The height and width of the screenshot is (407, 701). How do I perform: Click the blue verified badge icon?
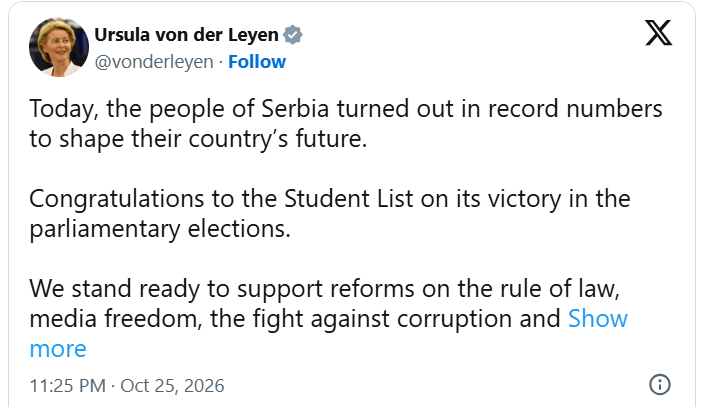point(293,35)
